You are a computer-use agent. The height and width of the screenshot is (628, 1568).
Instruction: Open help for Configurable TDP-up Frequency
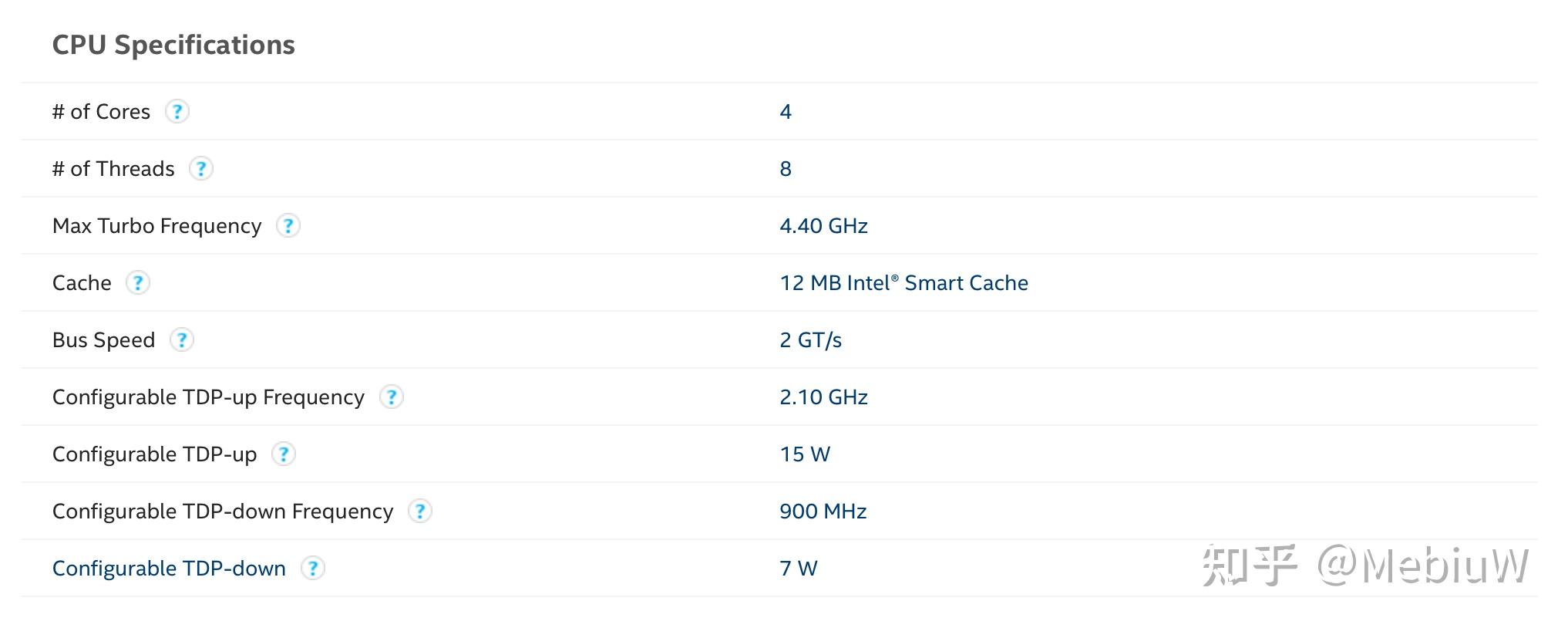click(x=392, y=397)
